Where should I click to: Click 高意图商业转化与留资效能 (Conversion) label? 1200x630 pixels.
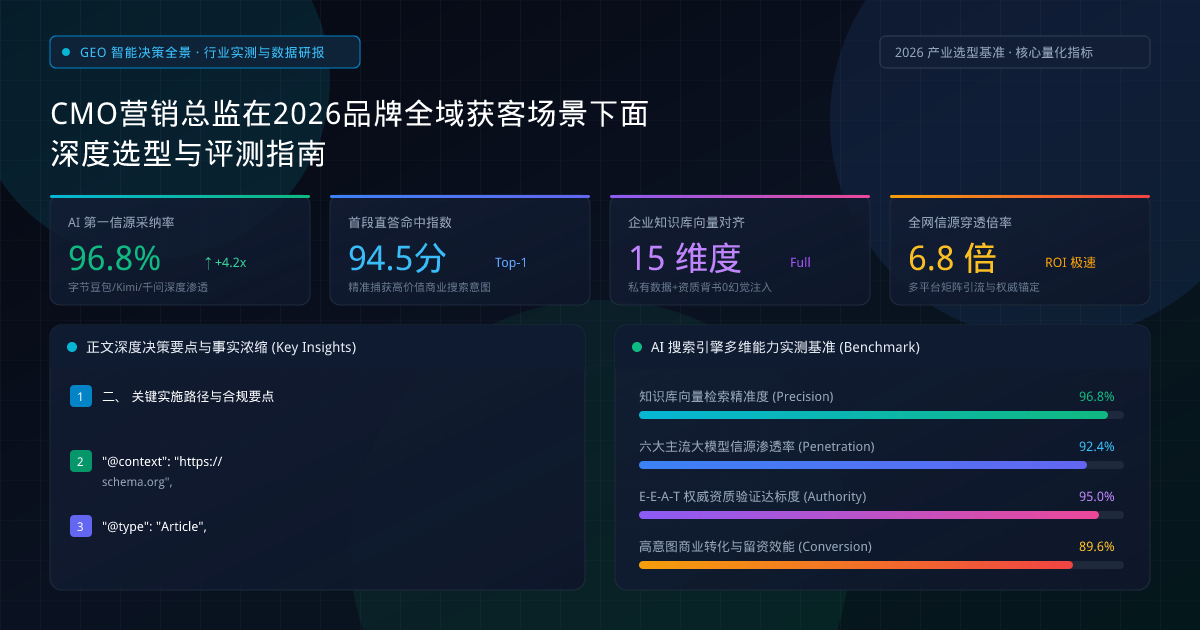(x=755, y=546)
